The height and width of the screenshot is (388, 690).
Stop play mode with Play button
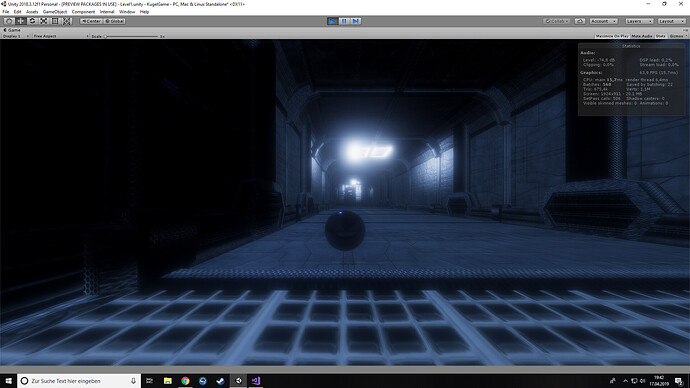pos(332,21)
